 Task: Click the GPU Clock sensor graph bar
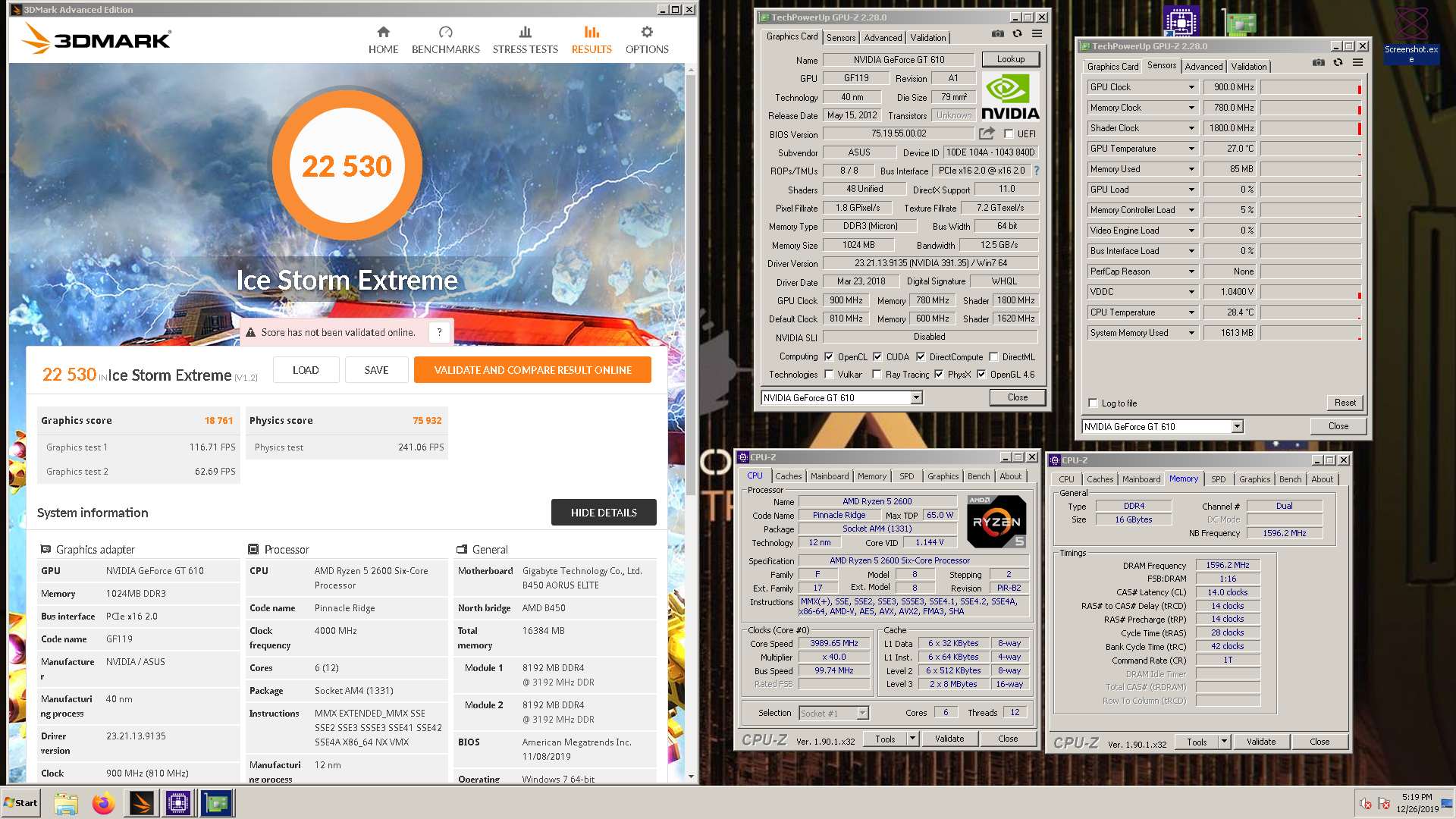[x=1310, y=87]
